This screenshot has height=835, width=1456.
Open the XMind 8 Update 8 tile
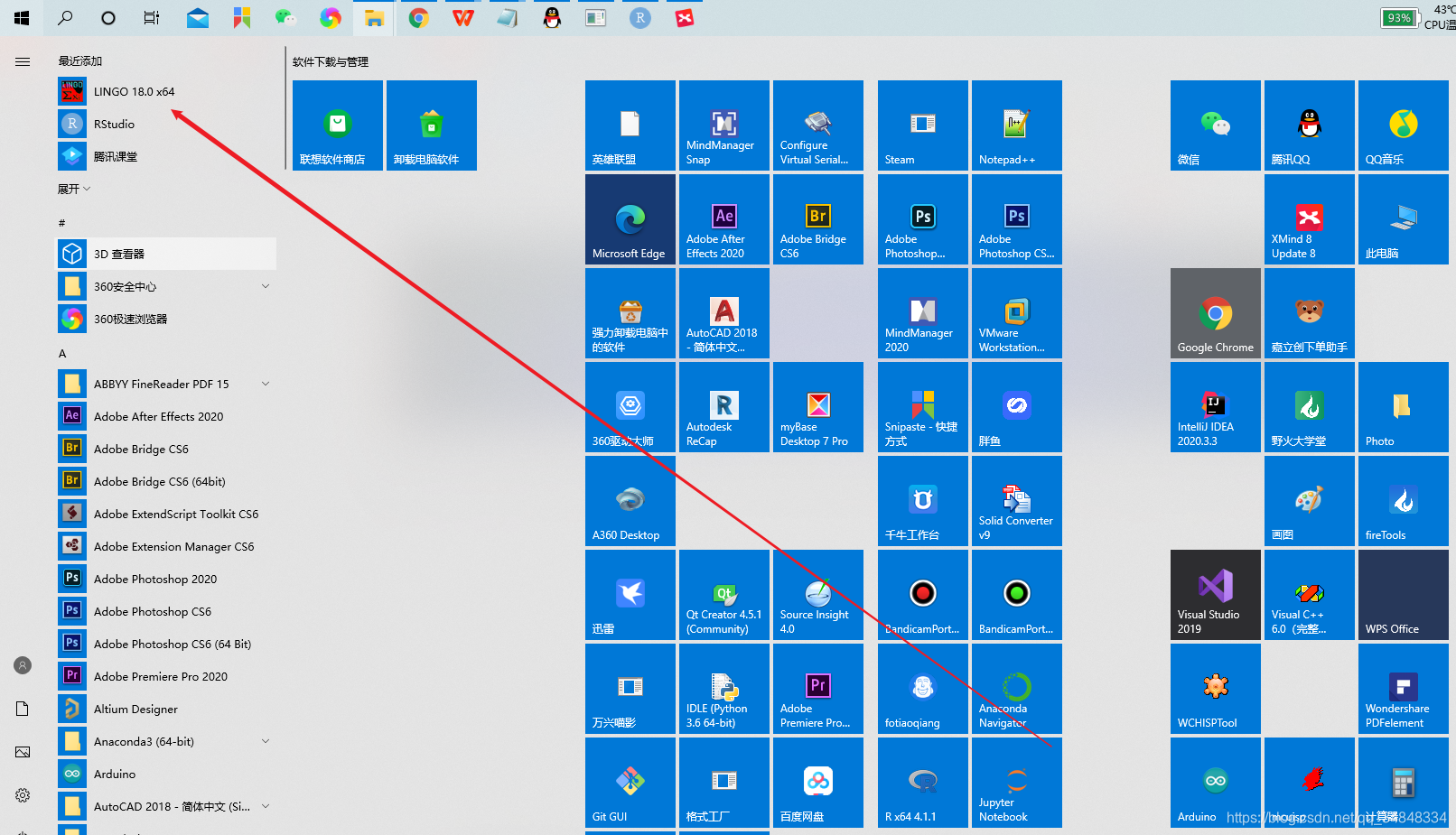click(1310, 219)
